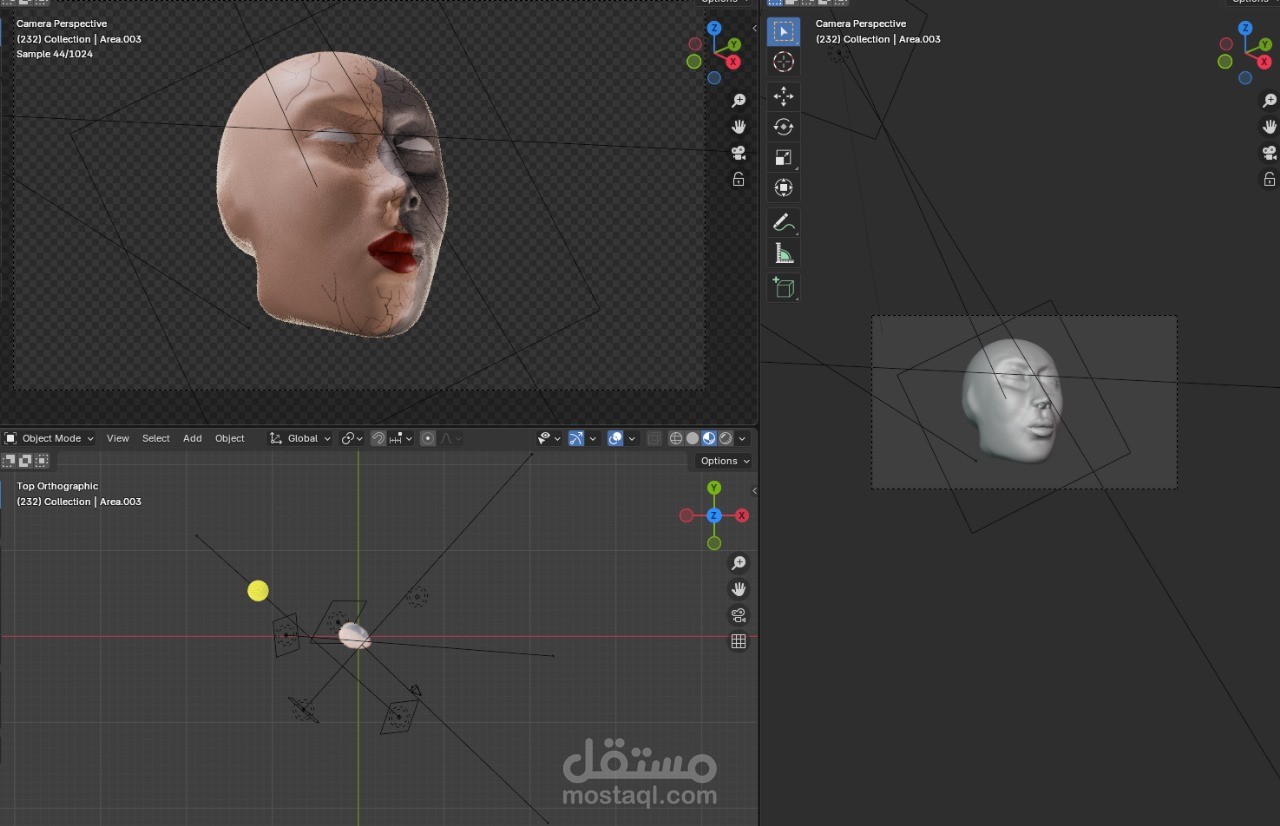Image resolution: width=1280 pixels, height=826 pixels.
Task: Switch to solid viewport shading
Action: pos(692,438)
